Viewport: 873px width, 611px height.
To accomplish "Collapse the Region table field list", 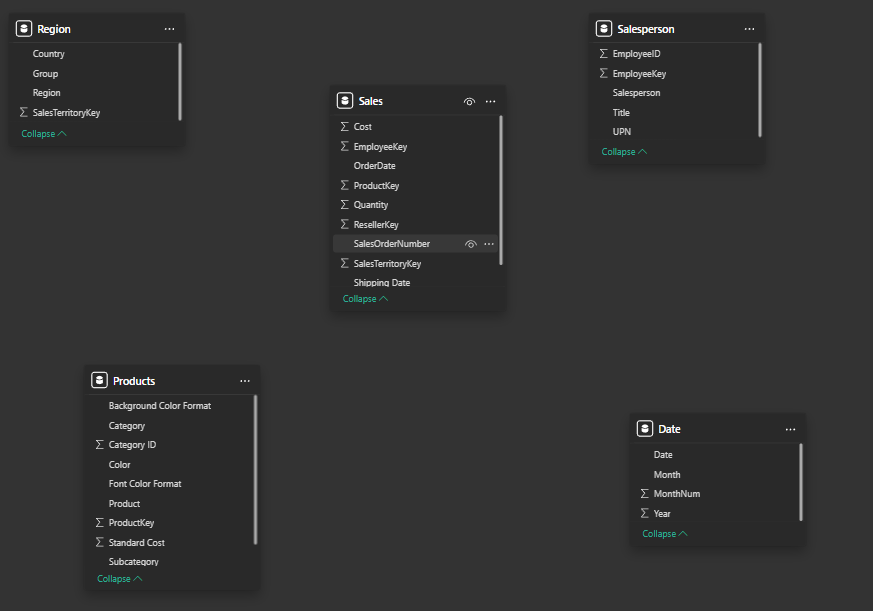I will point(43,132).
